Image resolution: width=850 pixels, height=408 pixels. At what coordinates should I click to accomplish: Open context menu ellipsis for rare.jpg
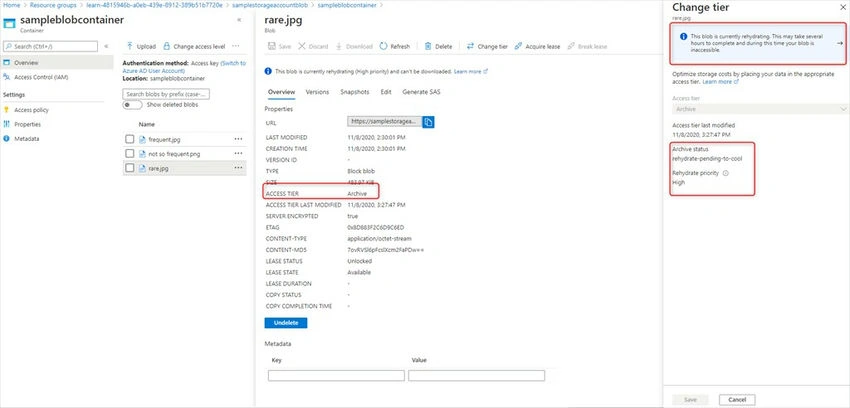point(238,169)
